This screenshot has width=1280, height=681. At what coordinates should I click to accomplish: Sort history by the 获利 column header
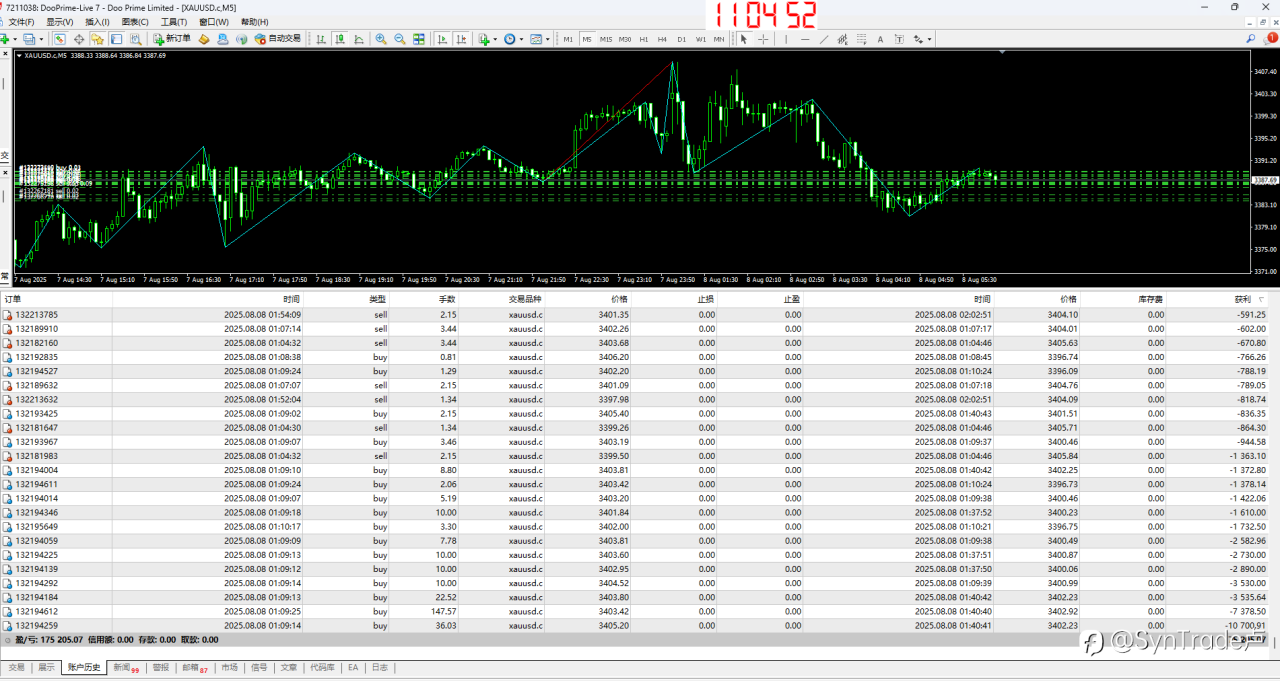pos(1242,299)
